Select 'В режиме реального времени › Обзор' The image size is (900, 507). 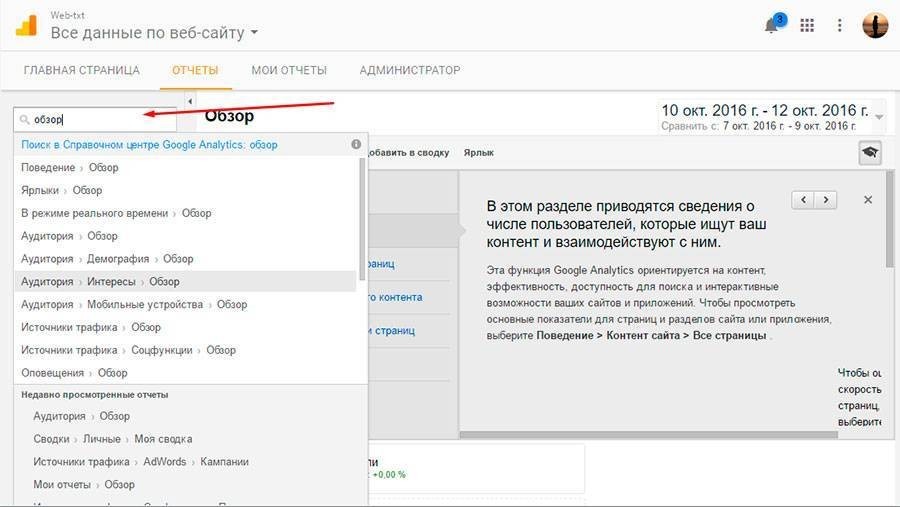185,213
